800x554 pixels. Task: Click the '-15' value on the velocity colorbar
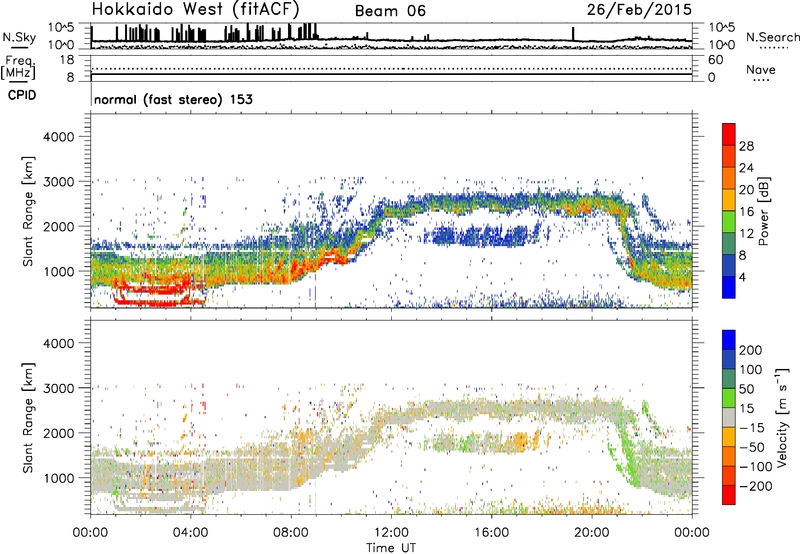coord(752,427)
